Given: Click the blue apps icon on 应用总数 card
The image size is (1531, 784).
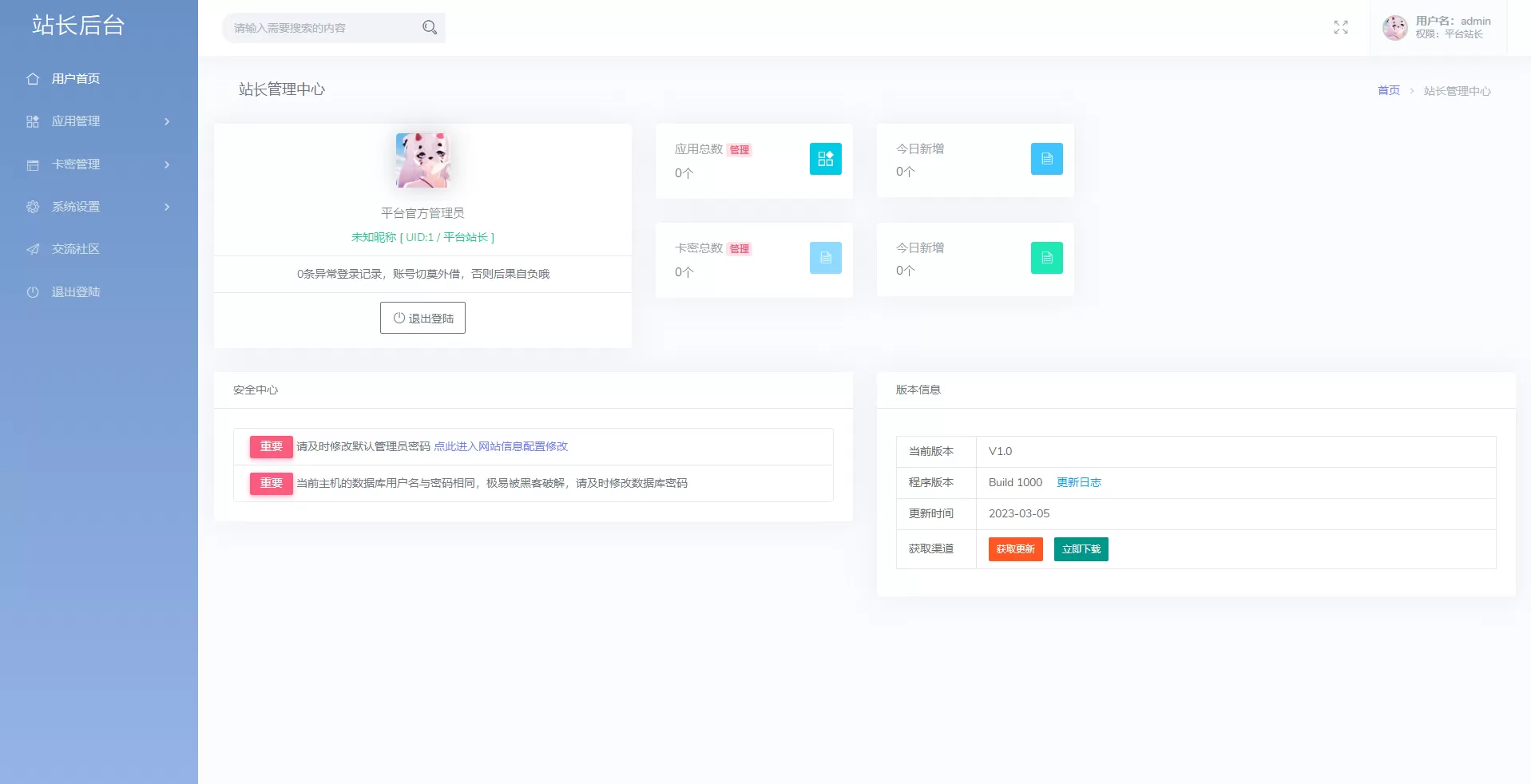Looking at the screenshot, I should [826, 159].
